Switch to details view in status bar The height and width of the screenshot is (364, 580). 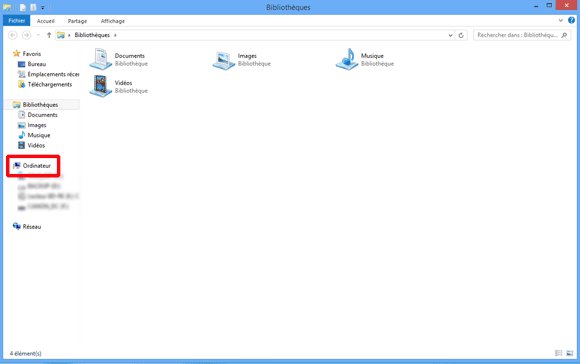(559, 353)
